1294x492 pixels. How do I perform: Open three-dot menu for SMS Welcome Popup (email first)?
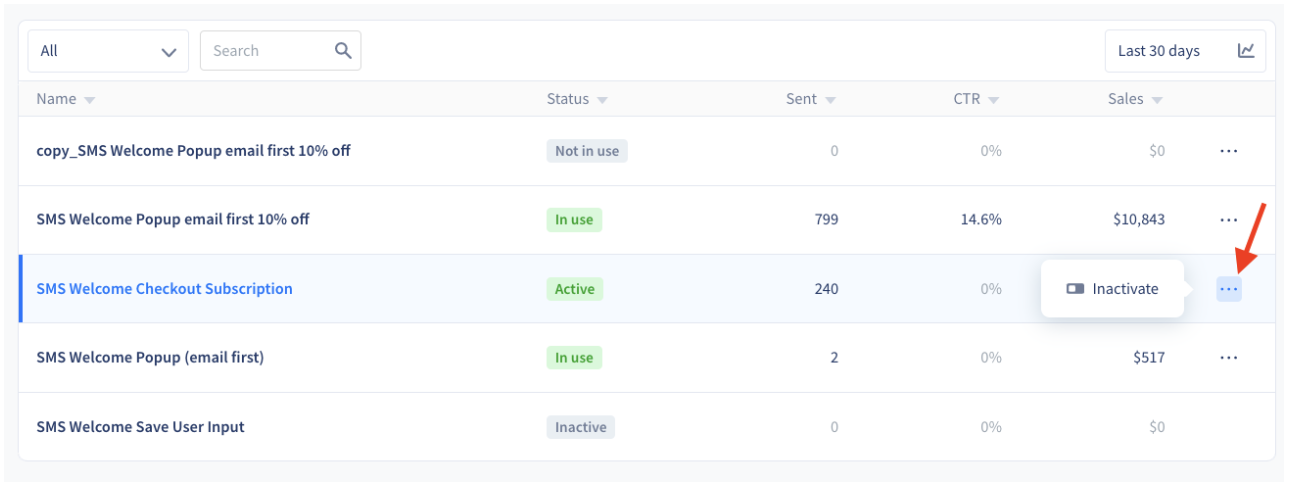[x=1229, y=357]
